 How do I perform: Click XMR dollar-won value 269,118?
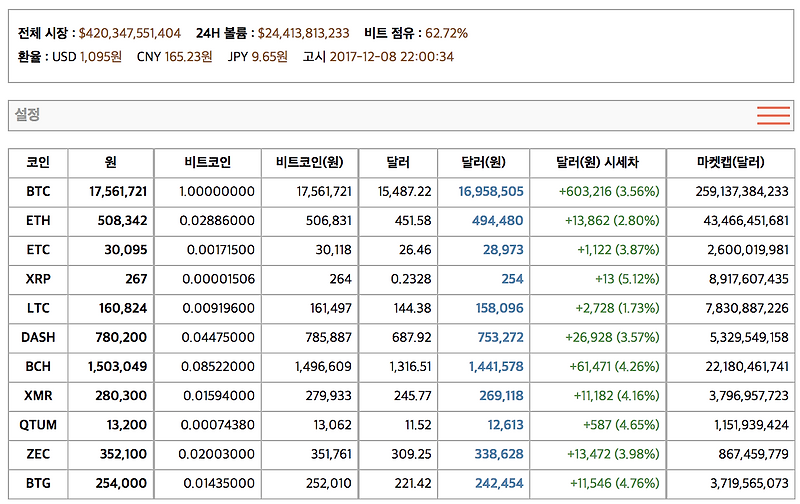501,395
